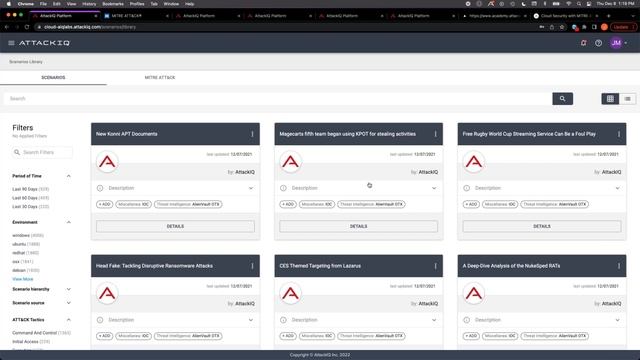The image size is (640, 360).
Task: Open the History menu in menu bar
Action: tap(89, 4)
